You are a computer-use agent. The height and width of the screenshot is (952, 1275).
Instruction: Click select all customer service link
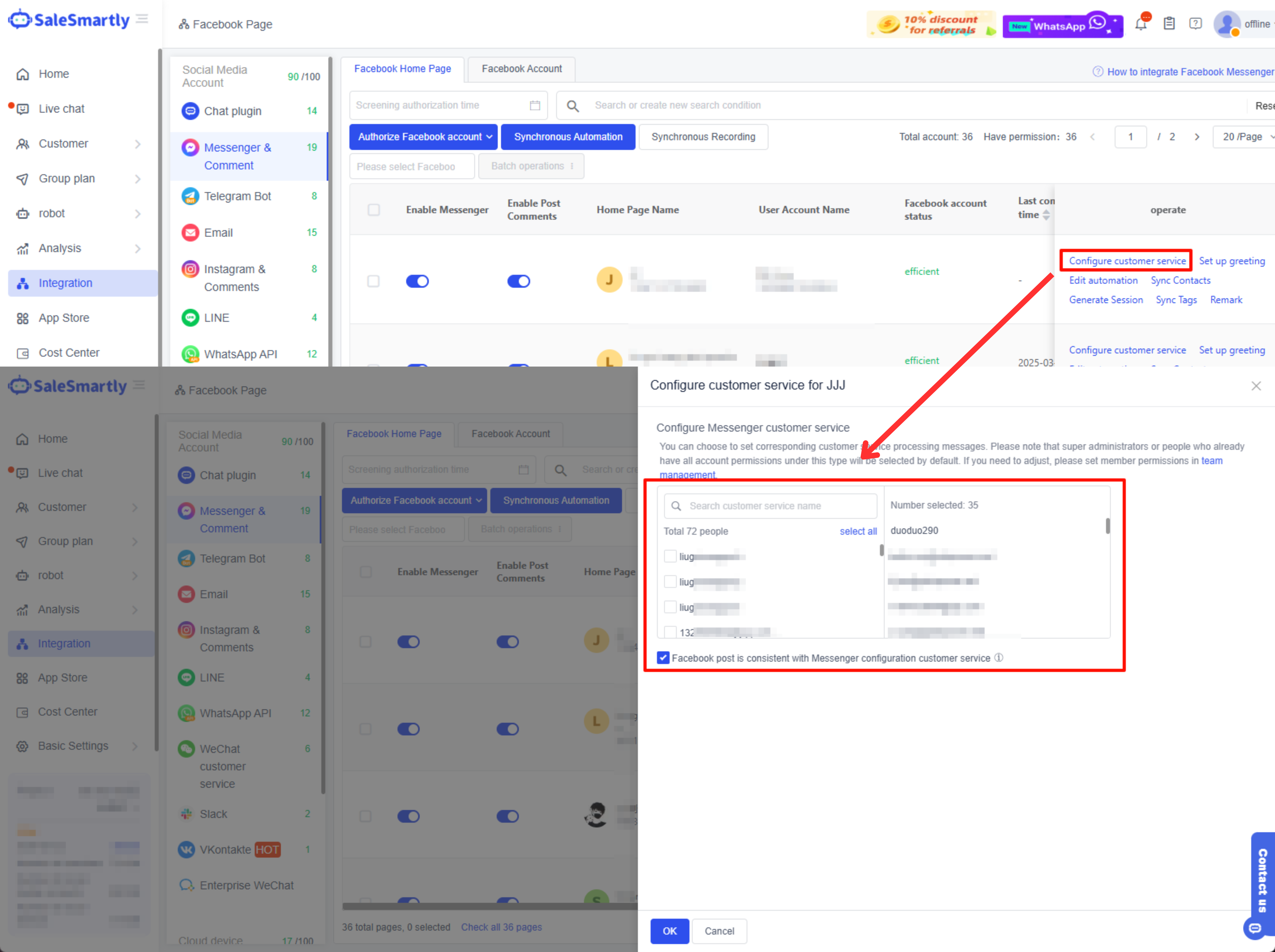[858, 531]
